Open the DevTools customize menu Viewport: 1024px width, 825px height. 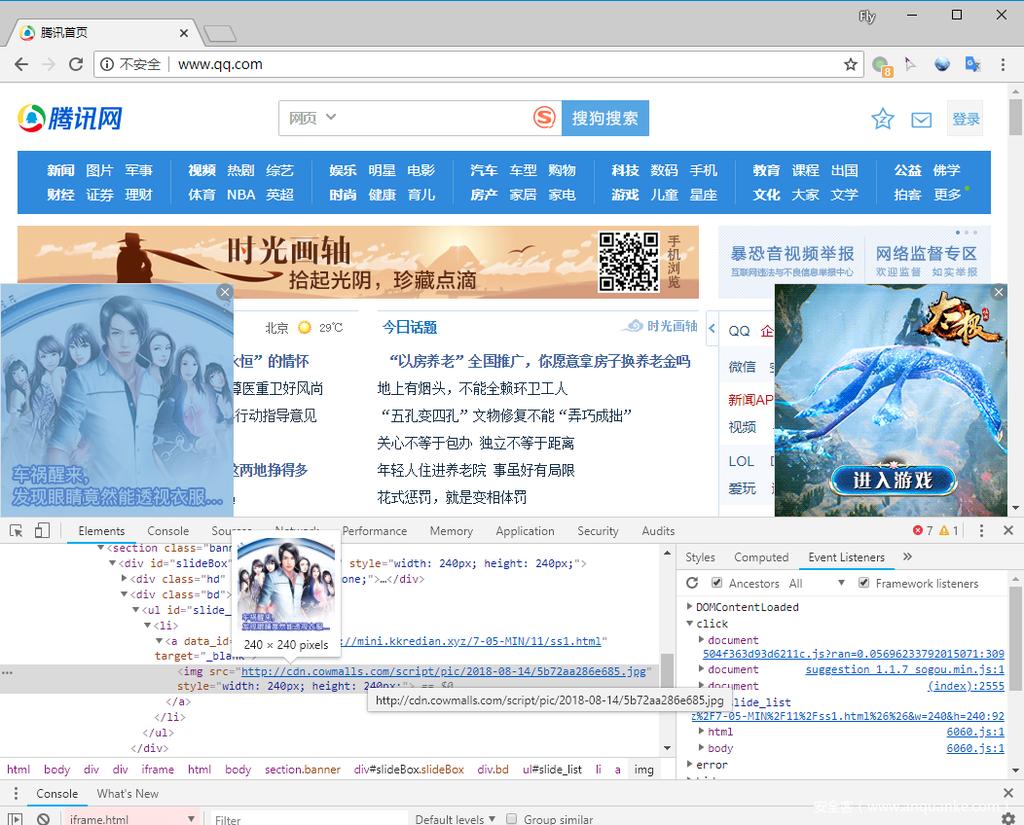click(982, 530)
